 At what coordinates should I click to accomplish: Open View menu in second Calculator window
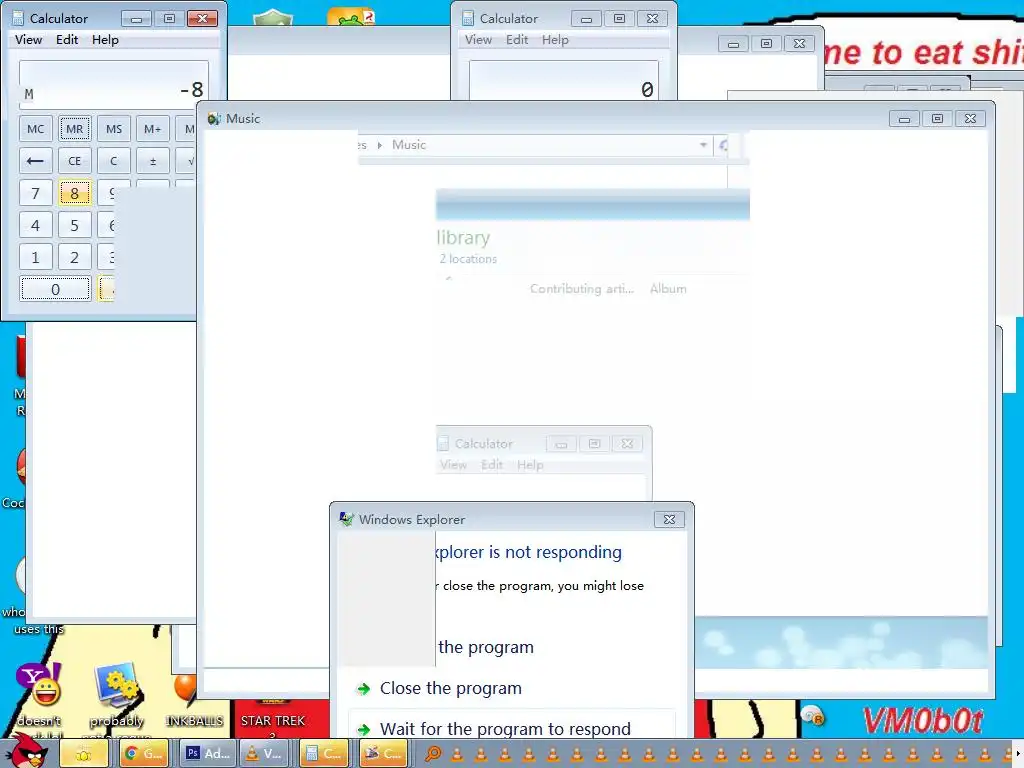(x=478, y=40)
